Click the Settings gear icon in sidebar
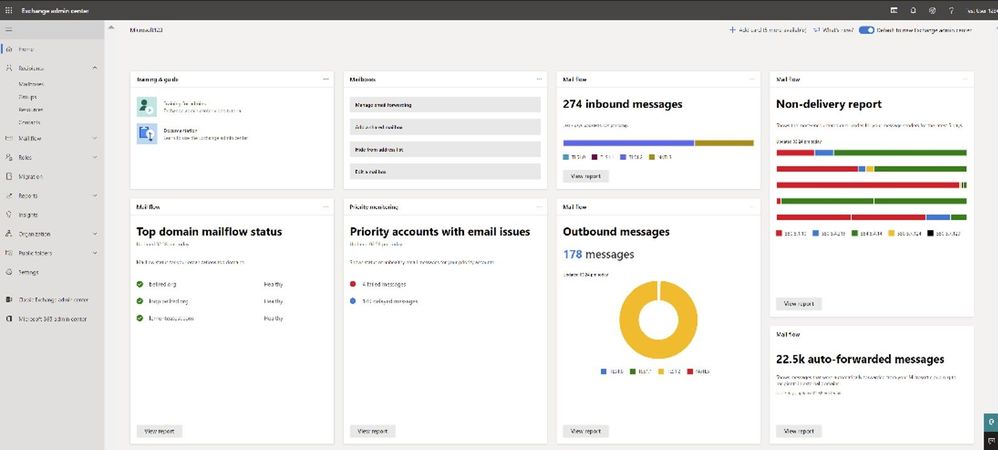 (x=9, y=272)
